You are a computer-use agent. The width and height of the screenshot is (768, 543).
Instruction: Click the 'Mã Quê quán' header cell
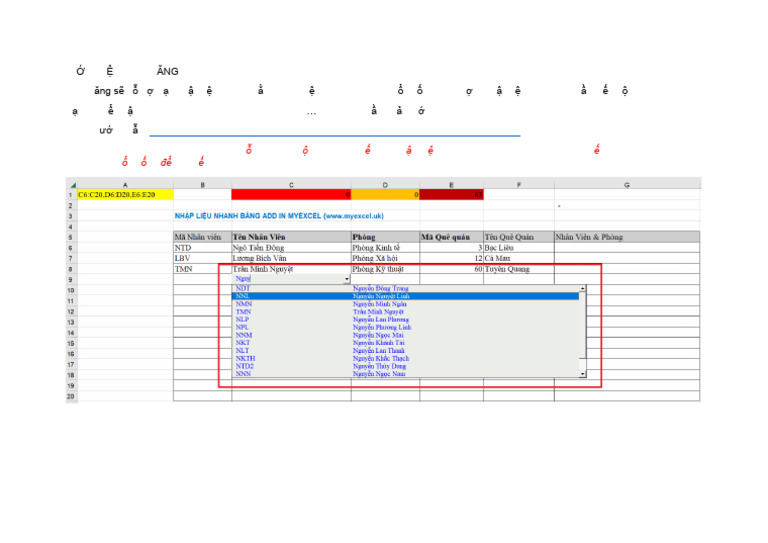point(452,237)
